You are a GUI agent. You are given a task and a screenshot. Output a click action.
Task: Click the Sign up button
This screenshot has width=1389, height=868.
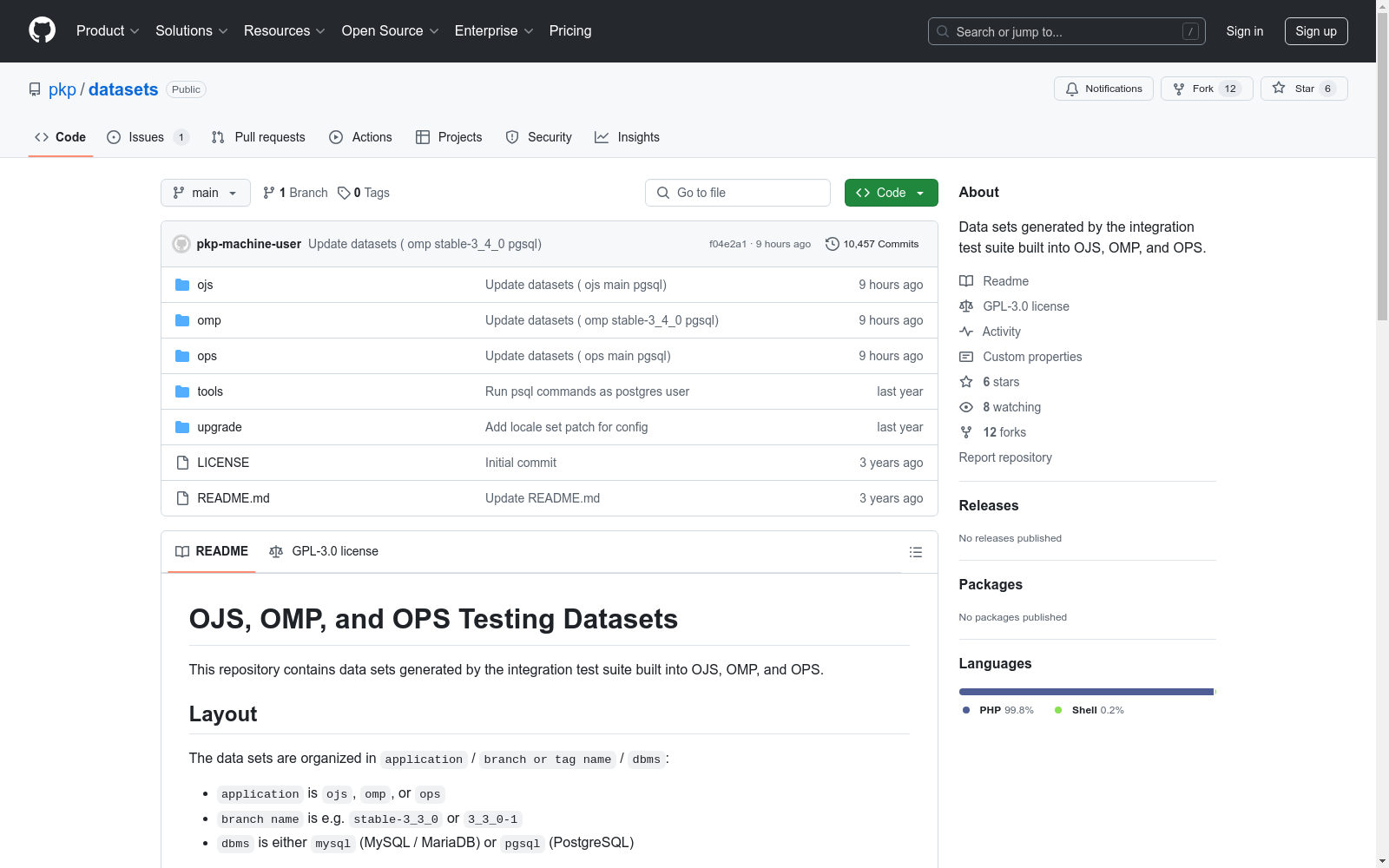(x=1316, y=31)
